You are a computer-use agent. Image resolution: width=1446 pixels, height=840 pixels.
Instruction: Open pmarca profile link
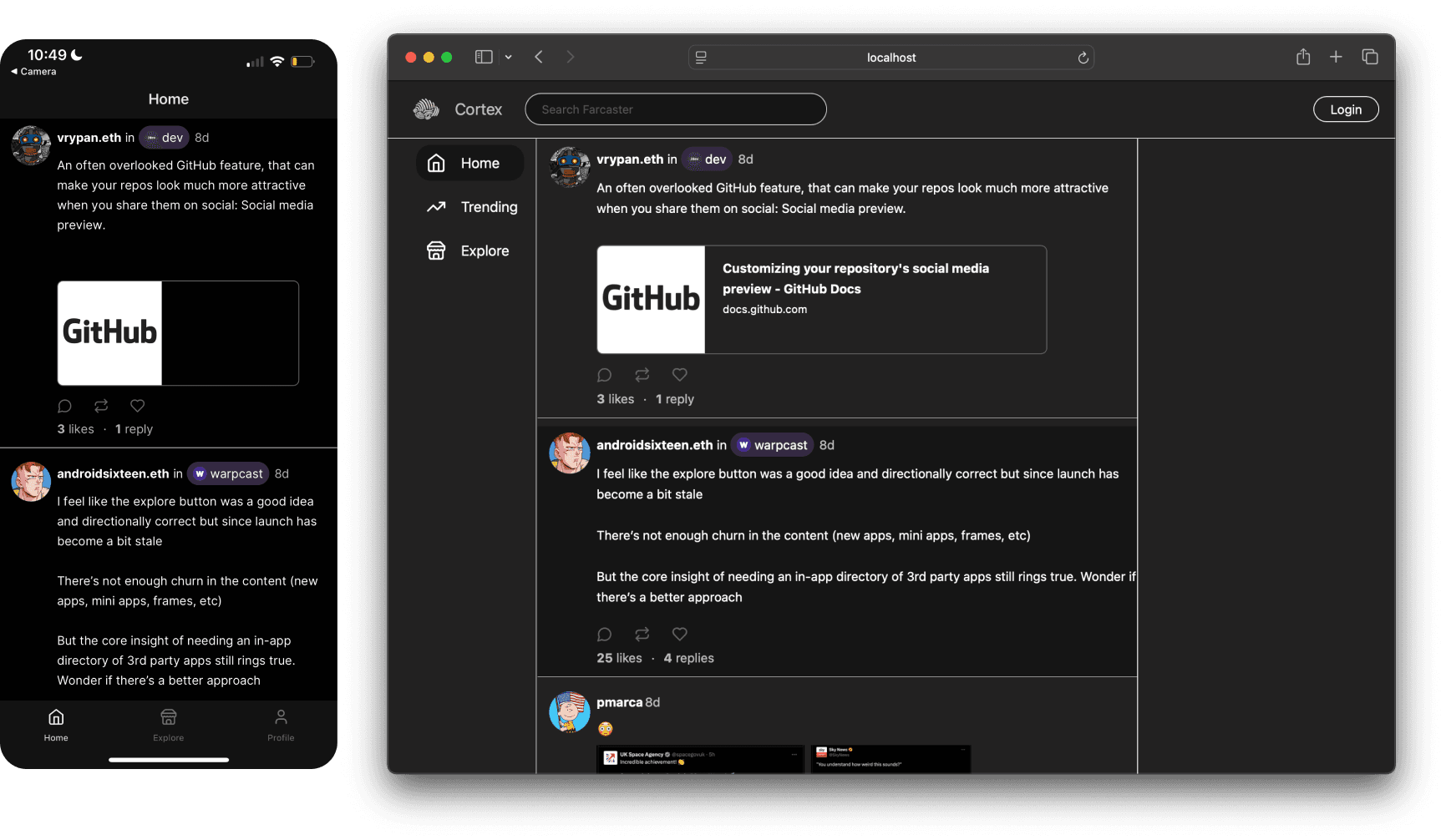[x=620, y=702]
